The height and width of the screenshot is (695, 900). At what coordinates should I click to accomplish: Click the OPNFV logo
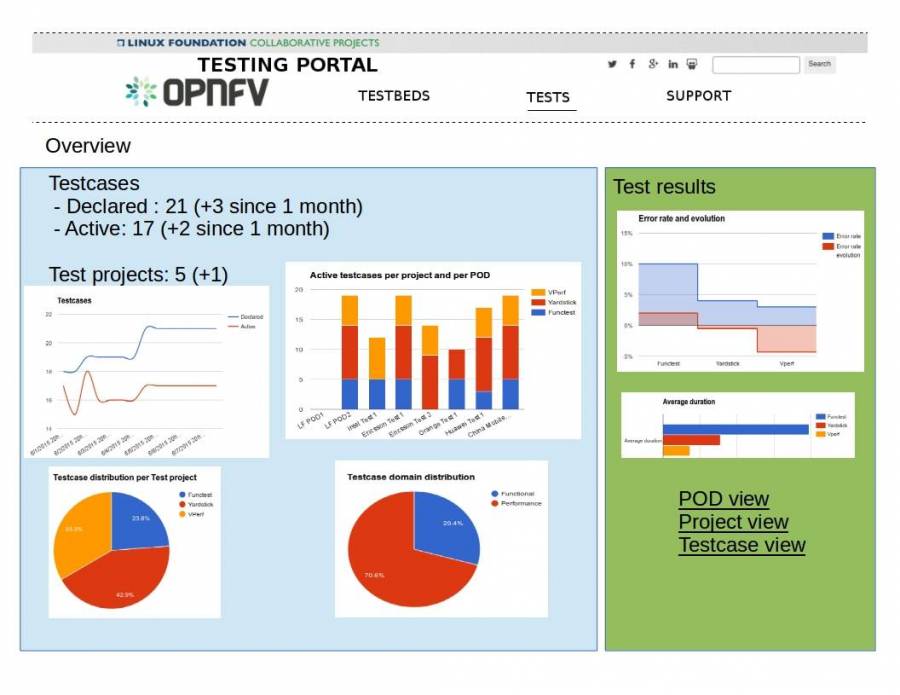coord(197,92)
